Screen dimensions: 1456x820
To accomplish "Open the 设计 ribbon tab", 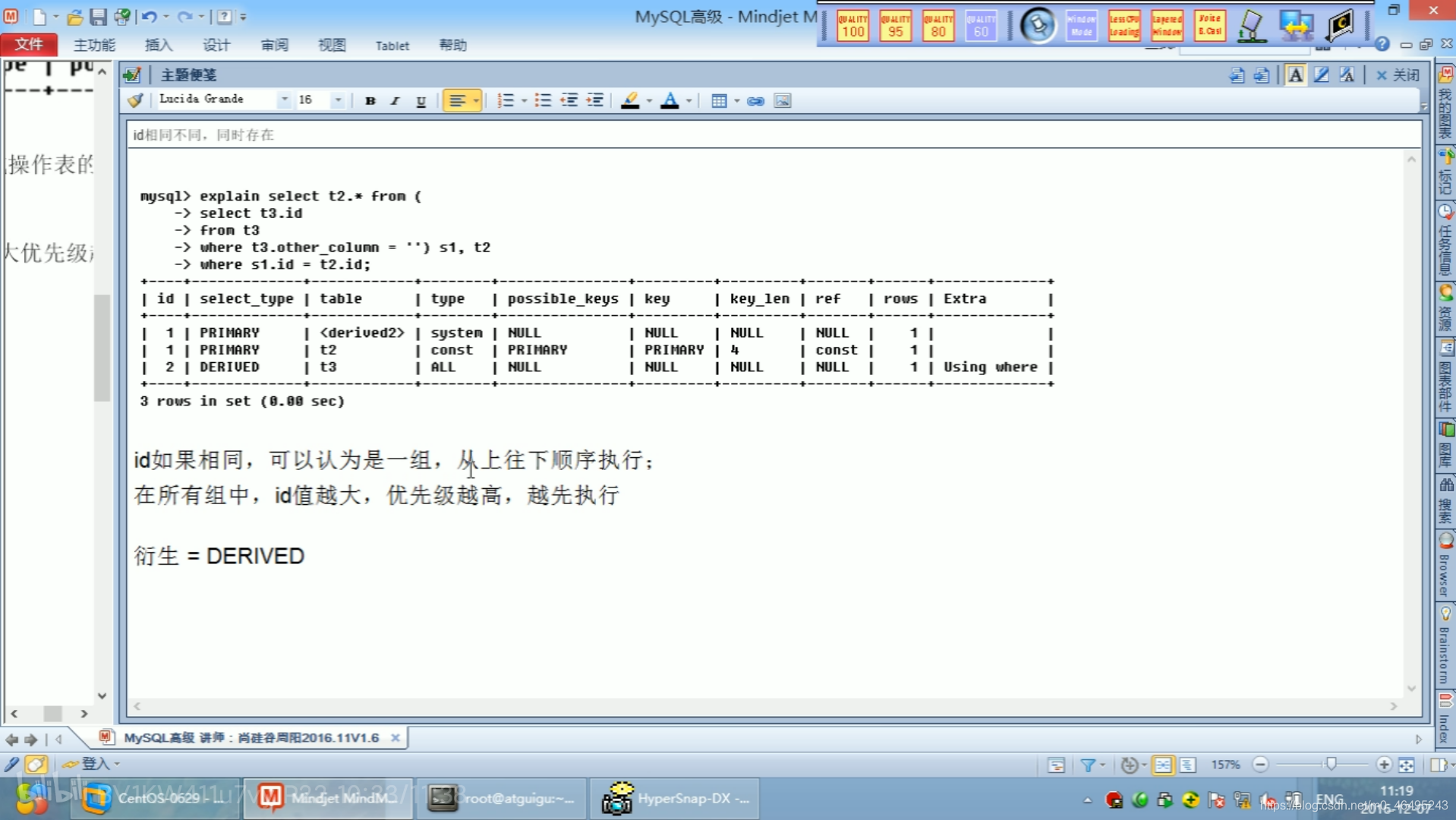I will point(216,45).
